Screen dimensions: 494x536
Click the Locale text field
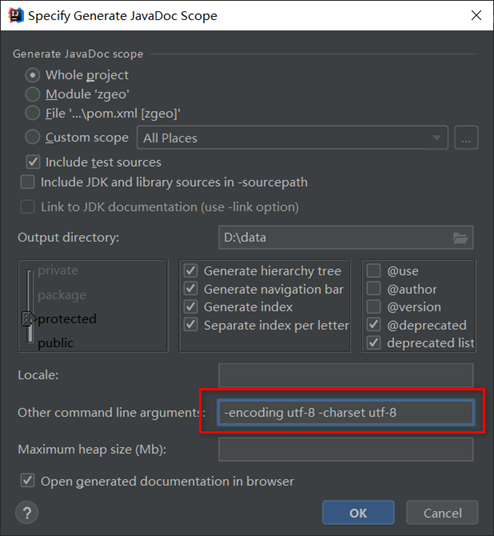(x=346, y=375)
